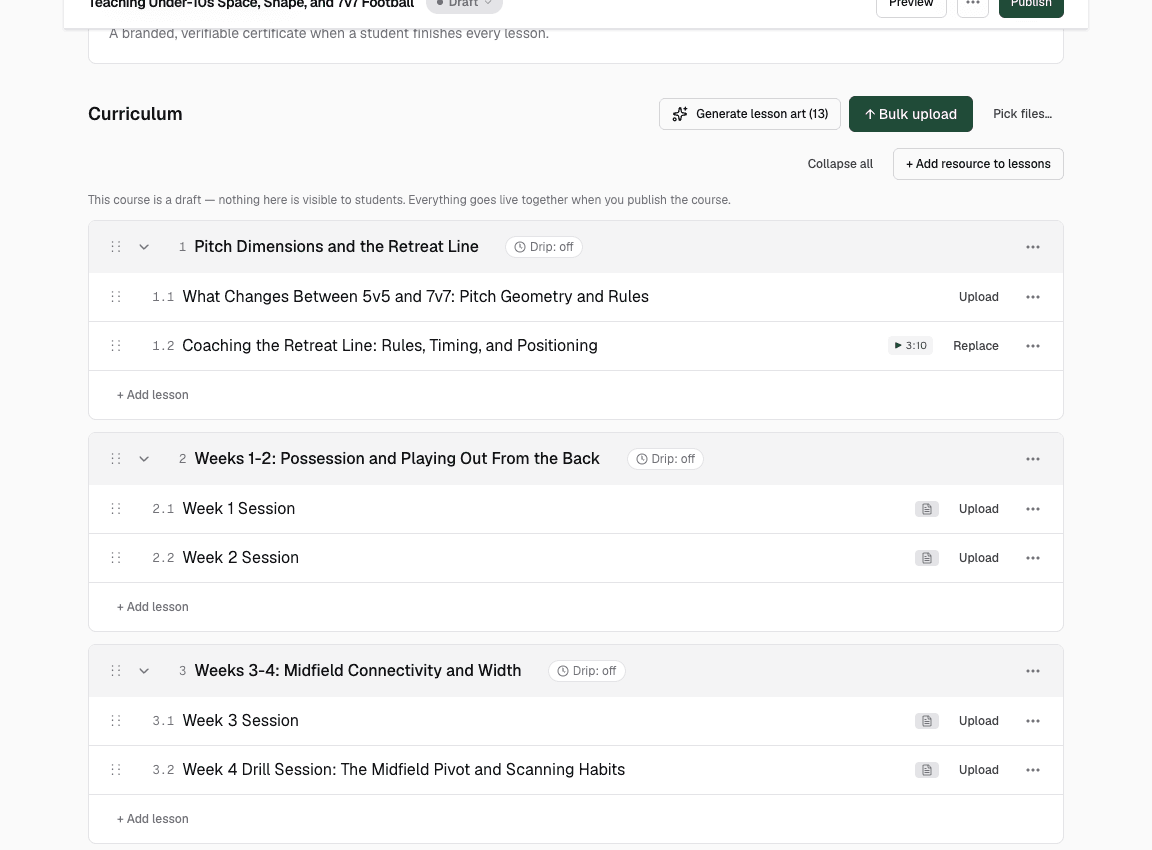
Task: Upload content for lesson 1.1
Action: pyautogui.click(x=979, y=297)
